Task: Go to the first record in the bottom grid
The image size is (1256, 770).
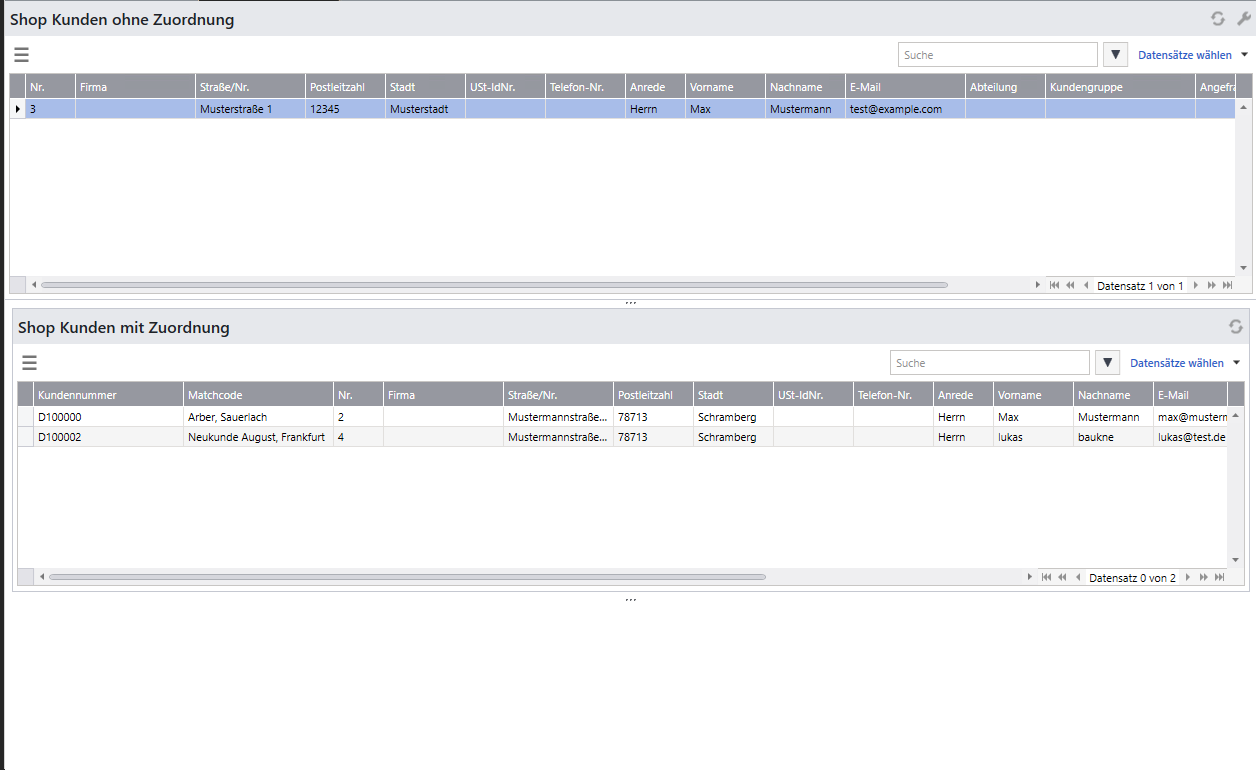Action: pos(1046,578)
